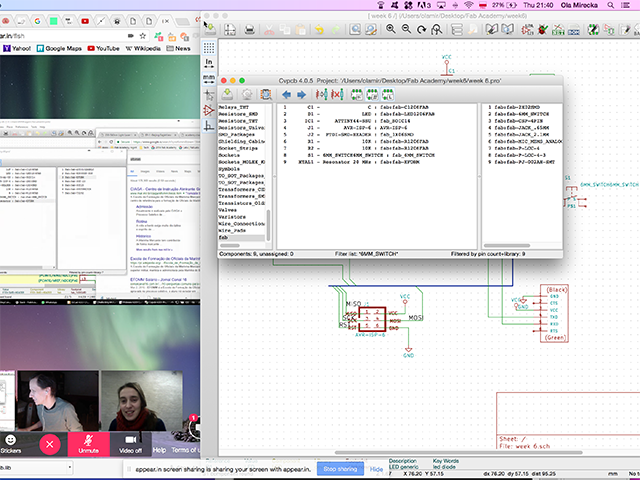Go to next unassigned component arrow
The image size is (640, 480).
point(301,95)
